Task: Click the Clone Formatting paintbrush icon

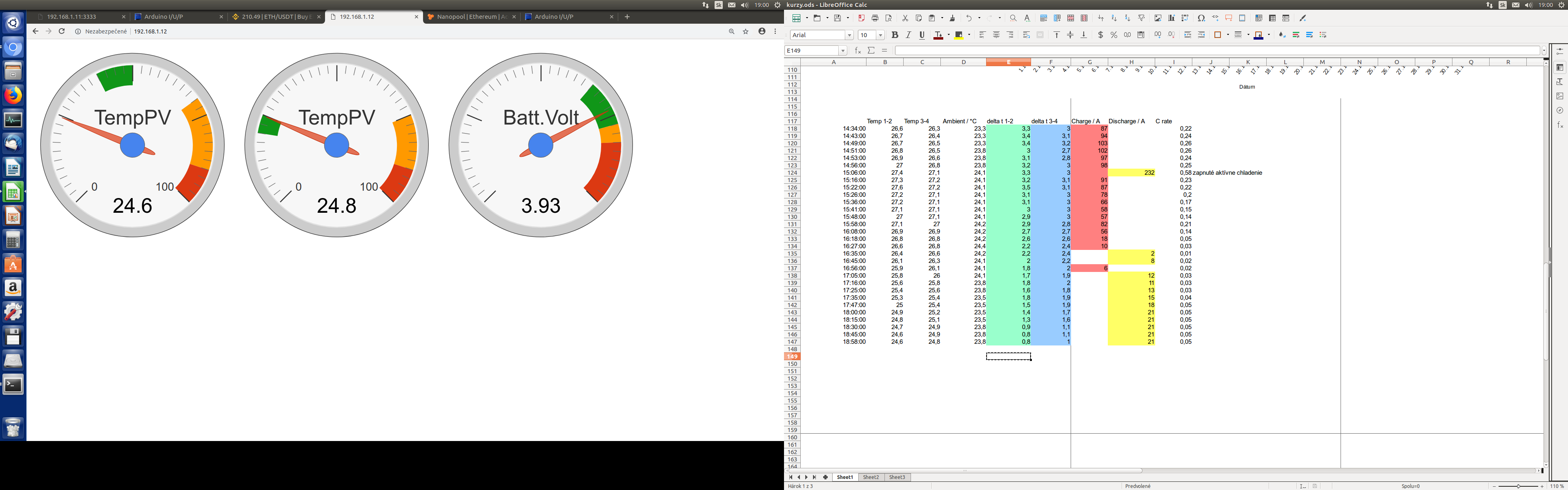Action: (953, 18)
